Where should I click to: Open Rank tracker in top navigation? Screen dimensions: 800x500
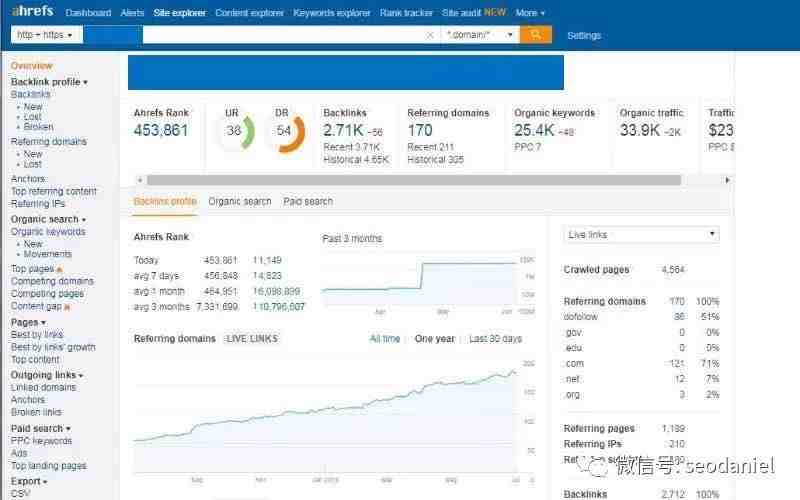point(406,13)
